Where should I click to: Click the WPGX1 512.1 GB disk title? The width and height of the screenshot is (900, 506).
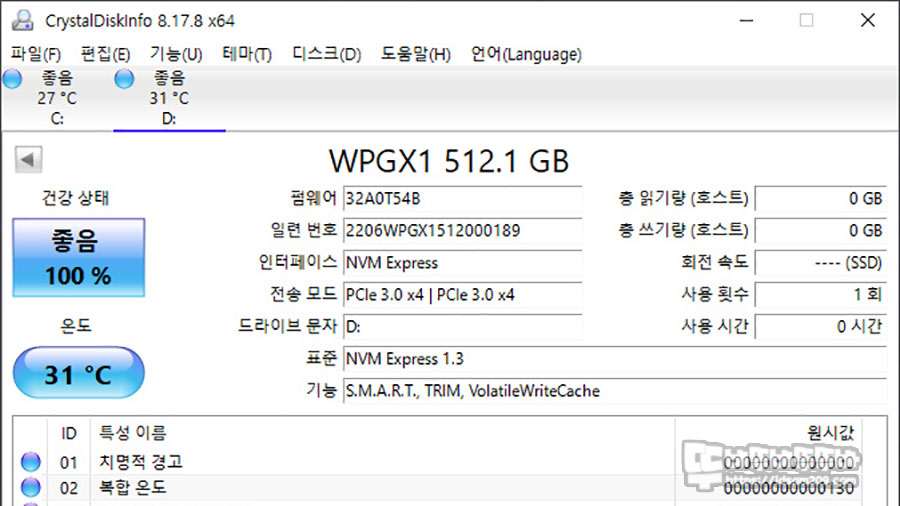[x=449, y=161]
